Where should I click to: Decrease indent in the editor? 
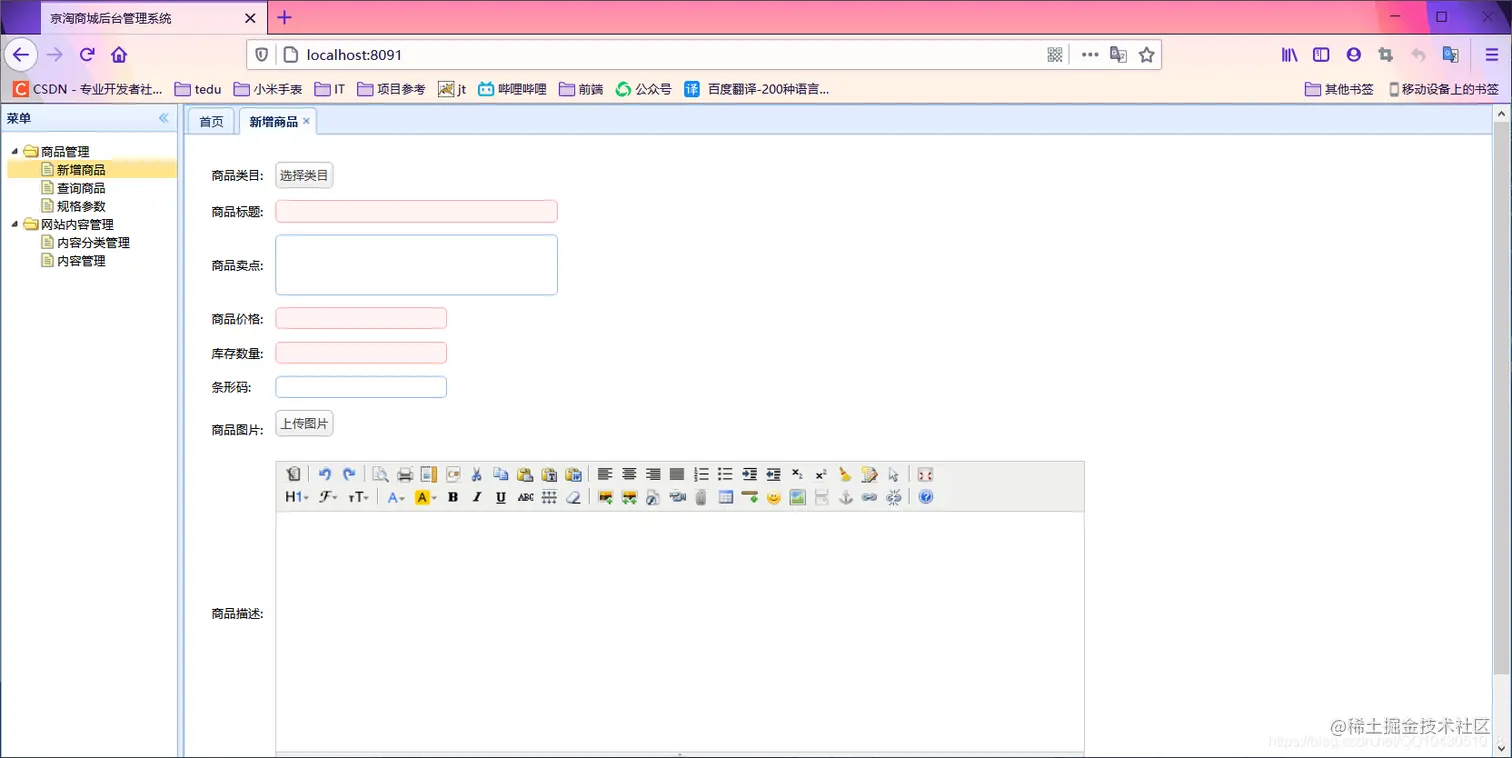click(x=773, y=474)
